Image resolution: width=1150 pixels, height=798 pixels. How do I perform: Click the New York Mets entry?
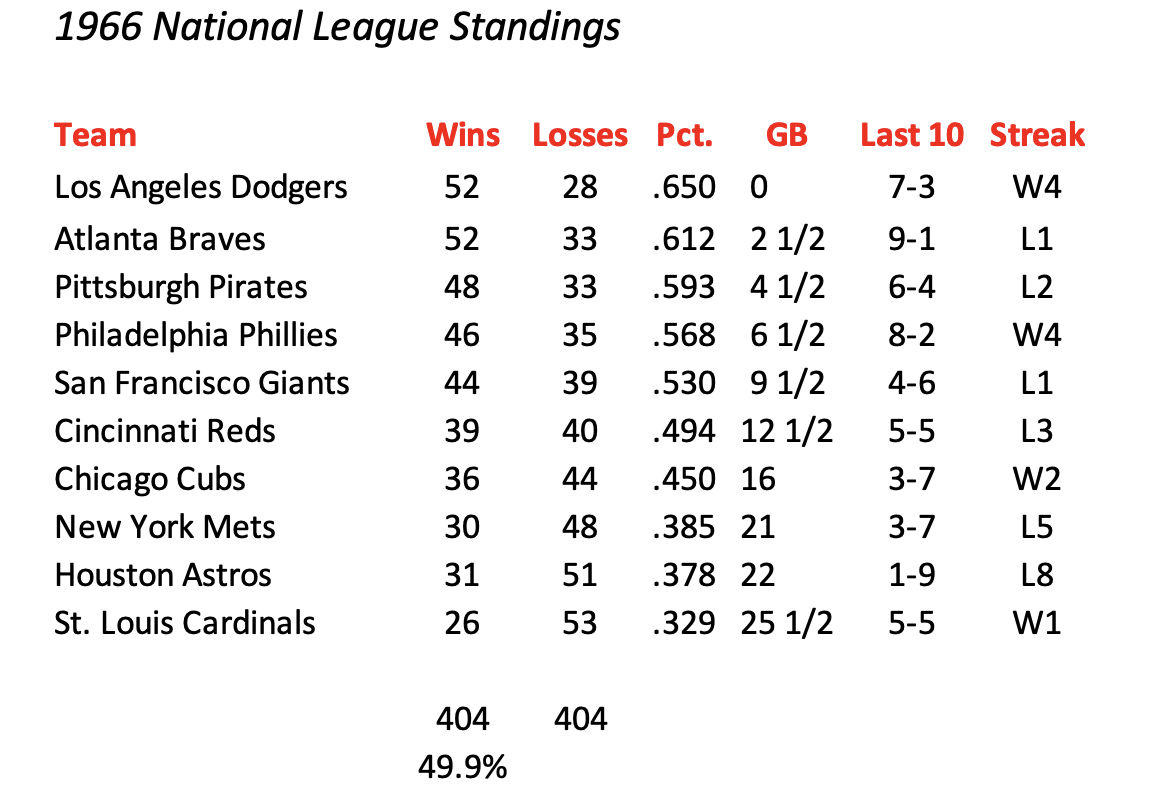pos(165,527)
